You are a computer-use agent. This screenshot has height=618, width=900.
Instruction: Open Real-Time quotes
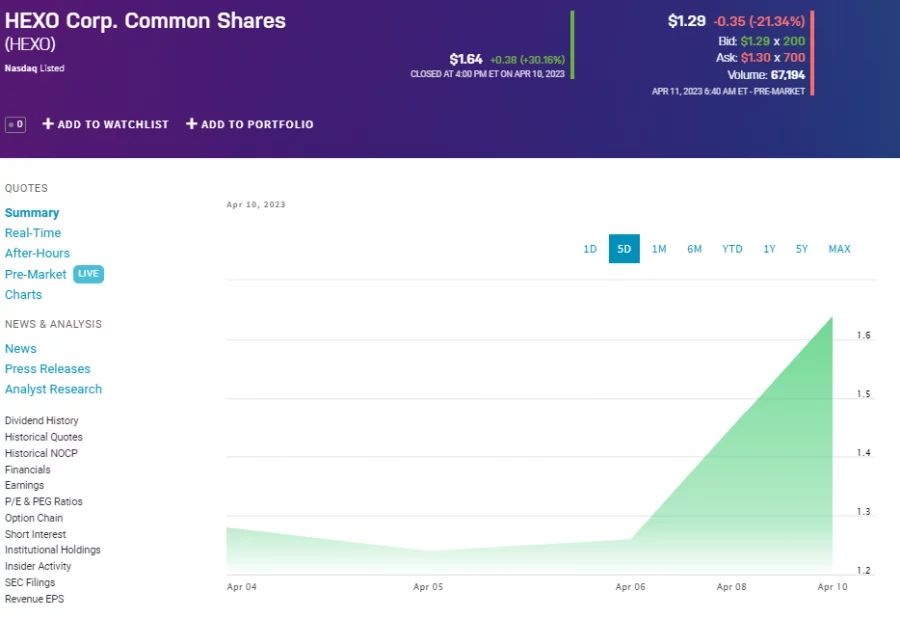pyautogui.click(x=32, y=232)
